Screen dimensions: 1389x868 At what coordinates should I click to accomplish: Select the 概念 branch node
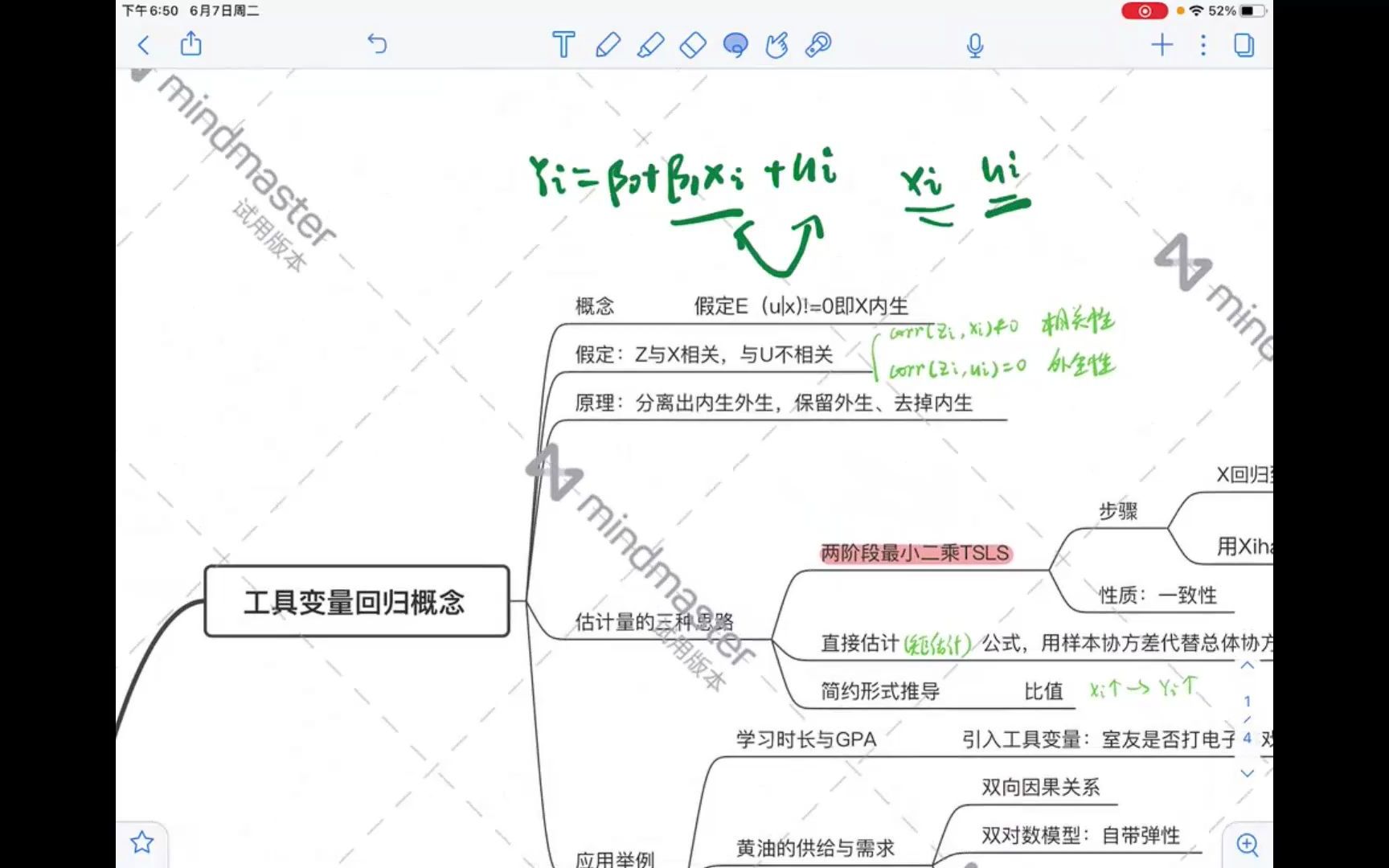point(595,306)
